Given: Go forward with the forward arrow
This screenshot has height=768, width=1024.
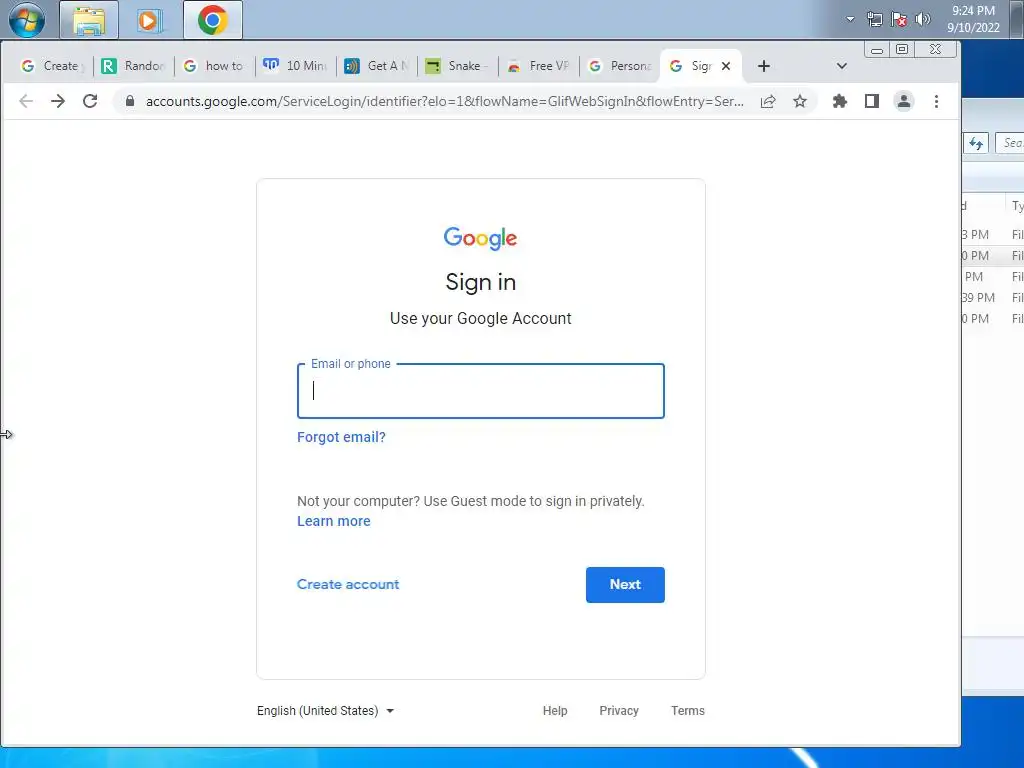Looking at the screenshot, I should 58,101.
